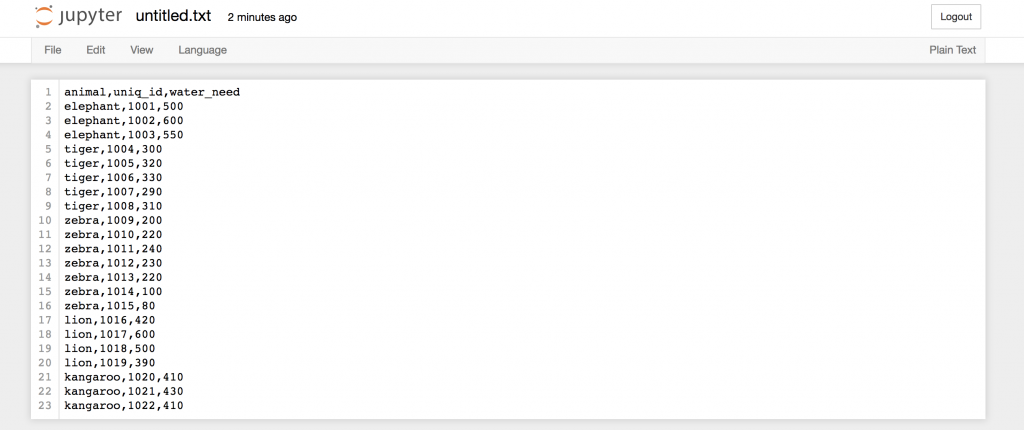Click the Jupyter logo icon
Viewport: 1024px width, 430px height.
(44, 17)
